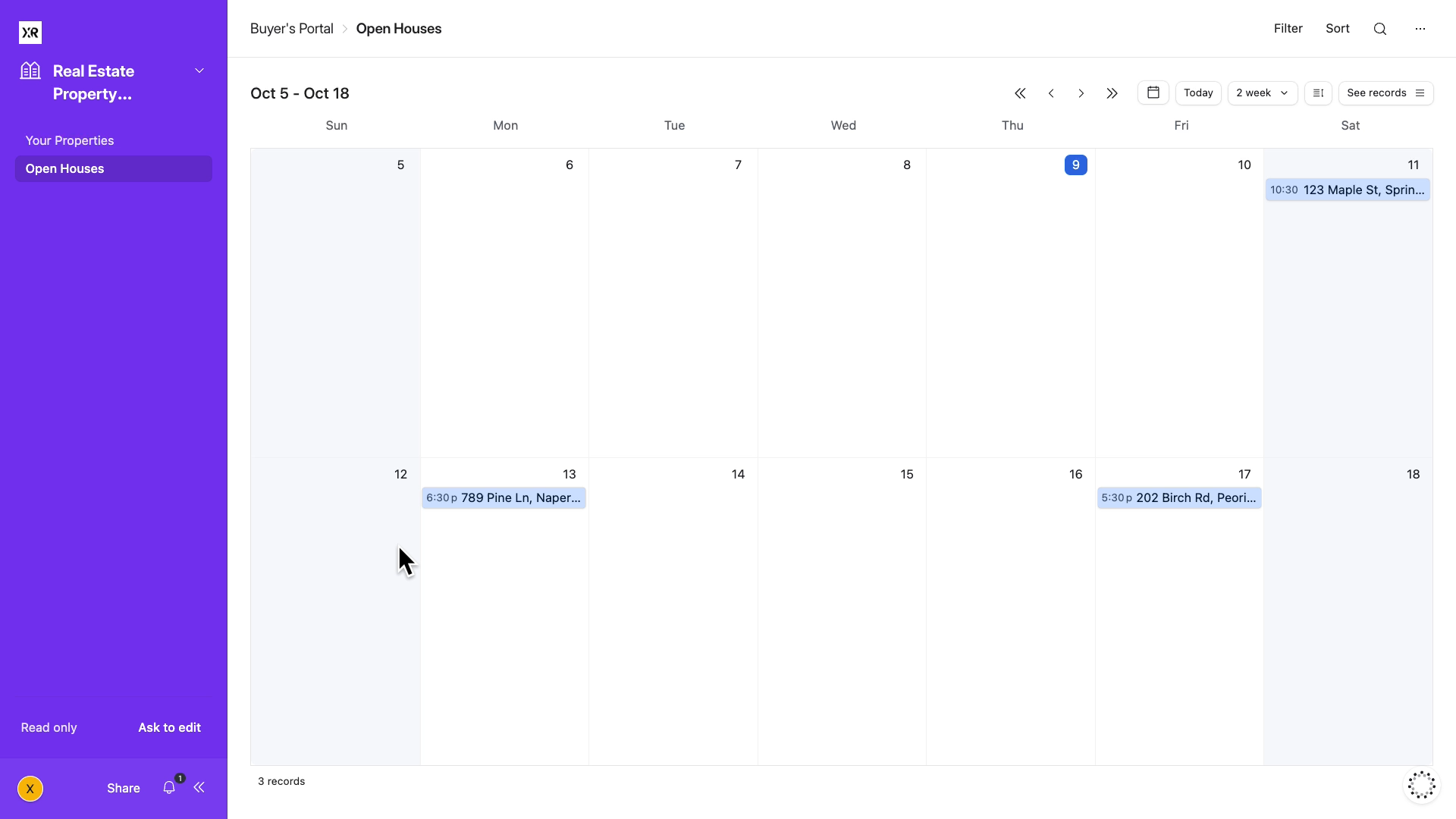The width and height of the screenshot is (1456, 819).
Task: Go to previous period arrow
Action: [1051, 93]
